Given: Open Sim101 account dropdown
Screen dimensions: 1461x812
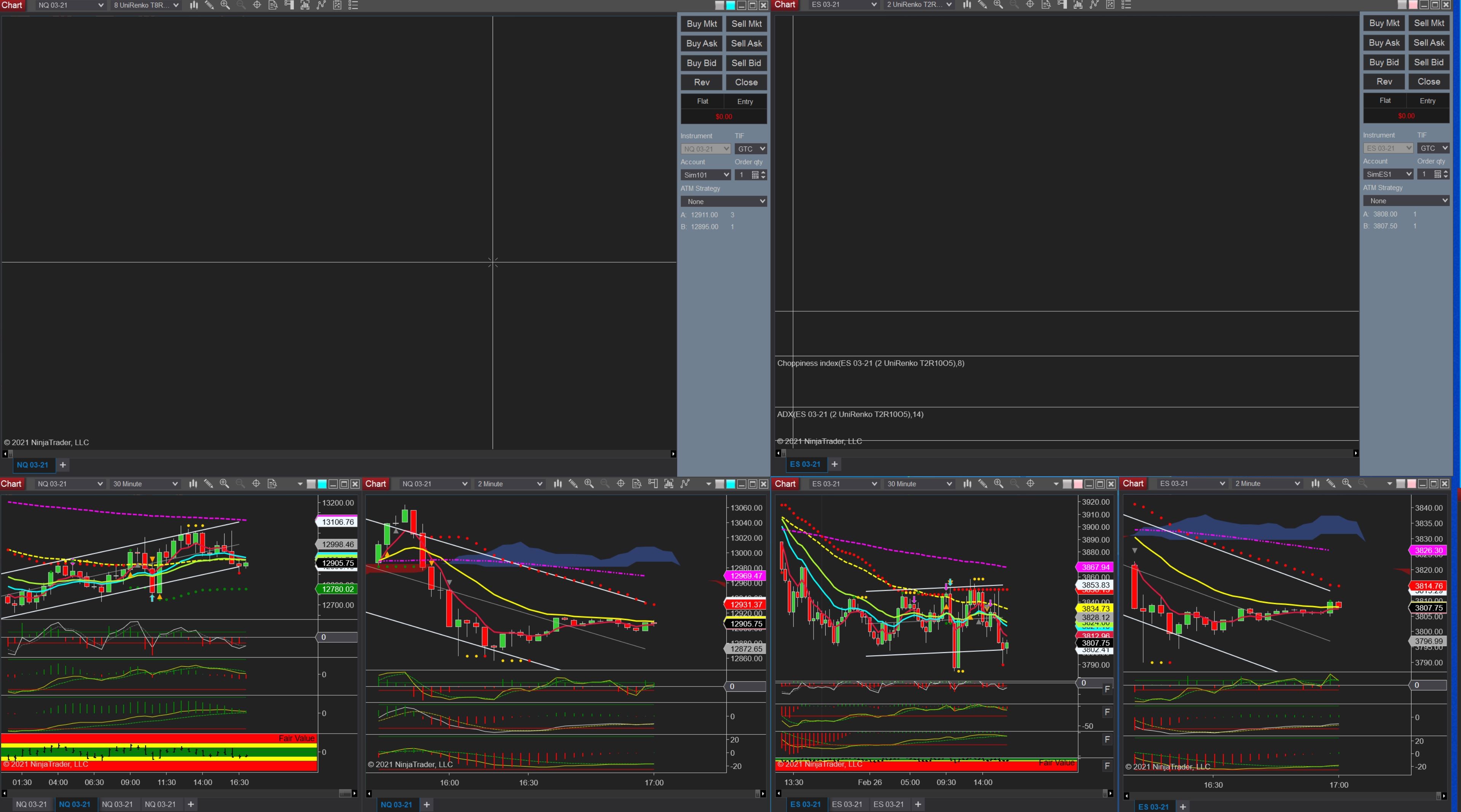Looking at the screenshot, I should tap(705, 175).
